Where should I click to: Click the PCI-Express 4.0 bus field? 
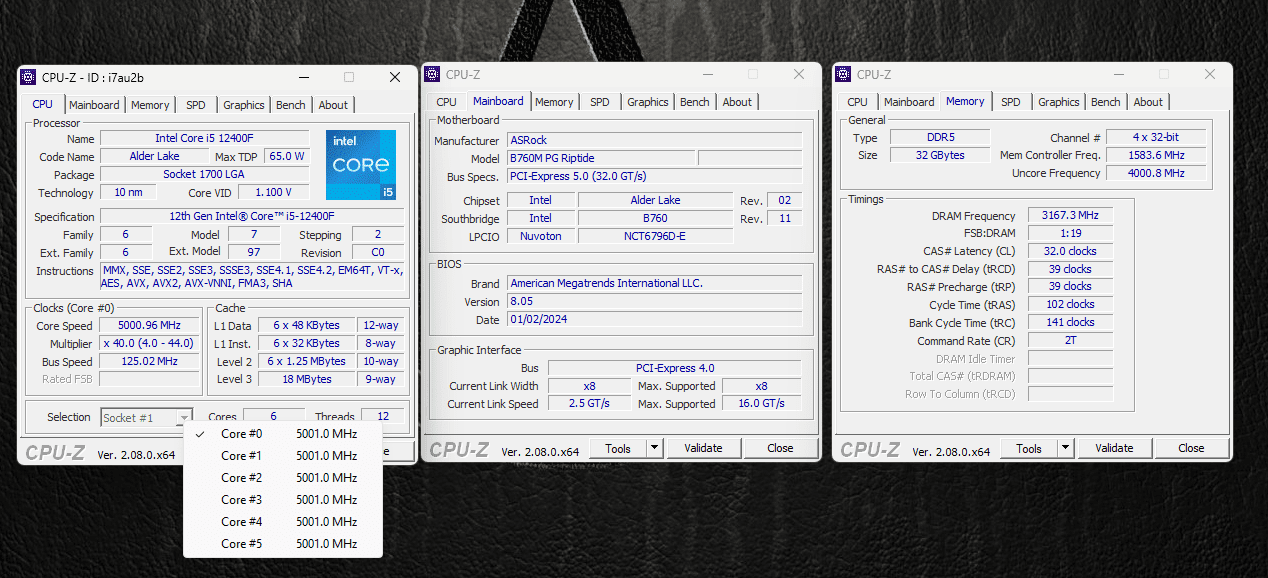point(674,368)
